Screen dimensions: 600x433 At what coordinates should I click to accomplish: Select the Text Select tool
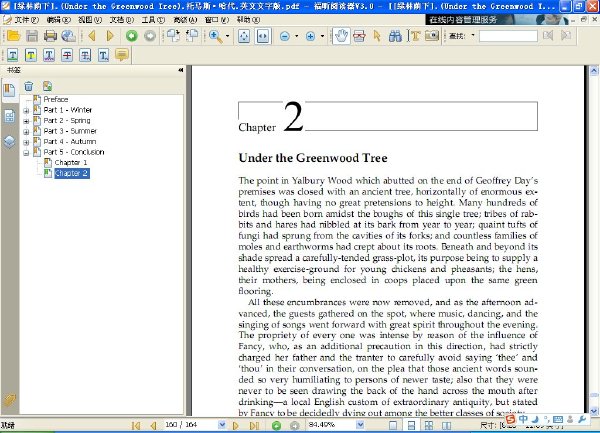(x=414, y=36)
